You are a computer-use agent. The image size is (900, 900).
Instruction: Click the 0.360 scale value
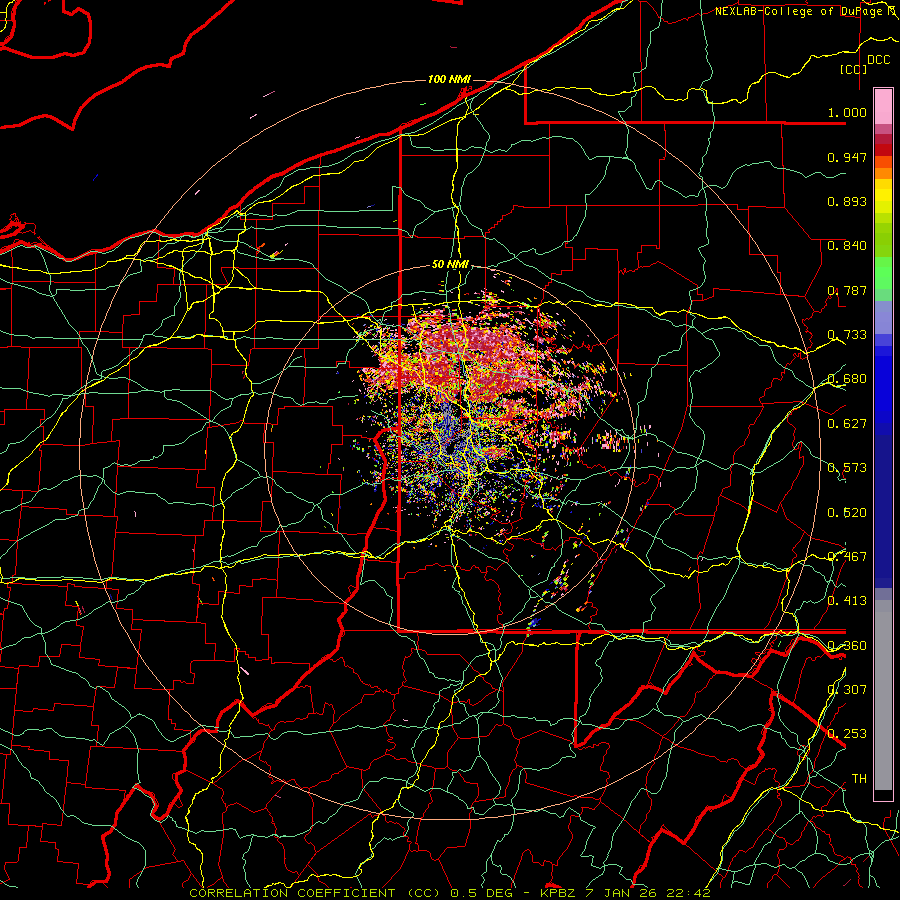point(847,646)
